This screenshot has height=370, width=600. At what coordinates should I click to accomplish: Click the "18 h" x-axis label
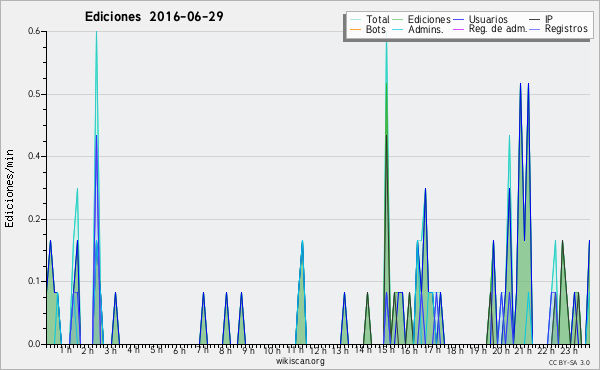pos(455,350)
